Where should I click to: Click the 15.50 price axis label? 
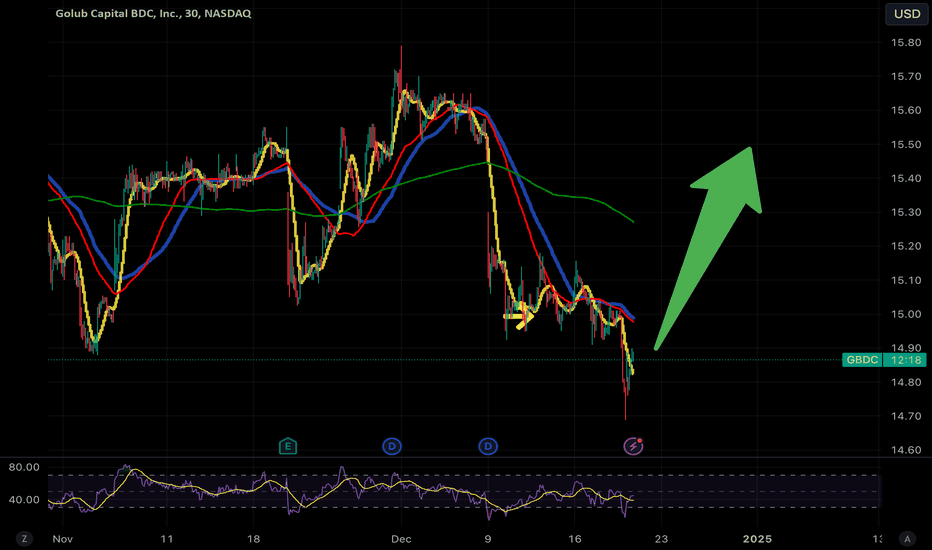[x=906, y=144]
